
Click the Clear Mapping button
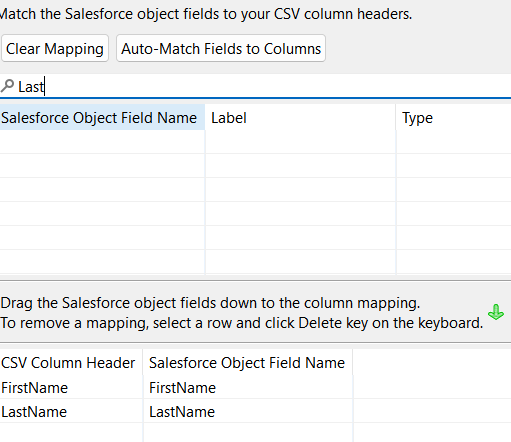point(55,48)
